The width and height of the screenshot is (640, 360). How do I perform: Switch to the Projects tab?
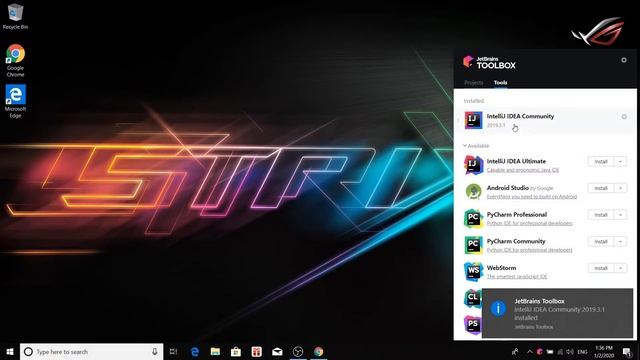[473, 82]
